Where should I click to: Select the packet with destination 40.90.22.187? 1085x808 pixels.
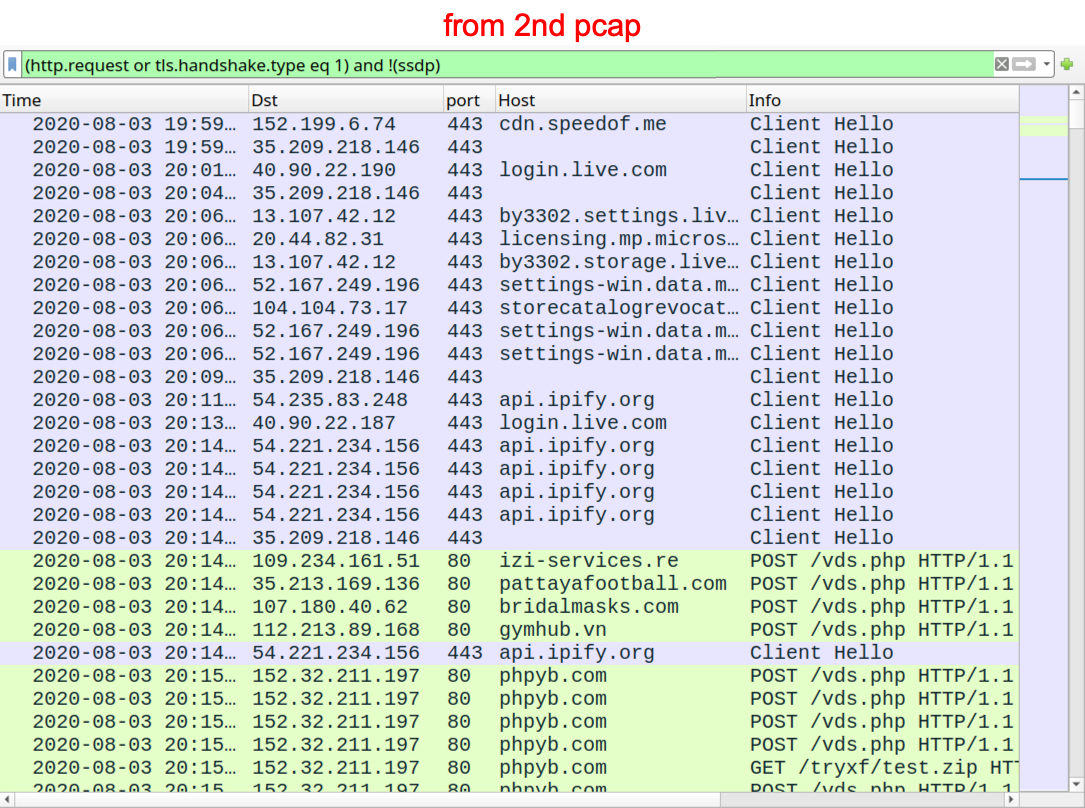[x=509, y=423]
